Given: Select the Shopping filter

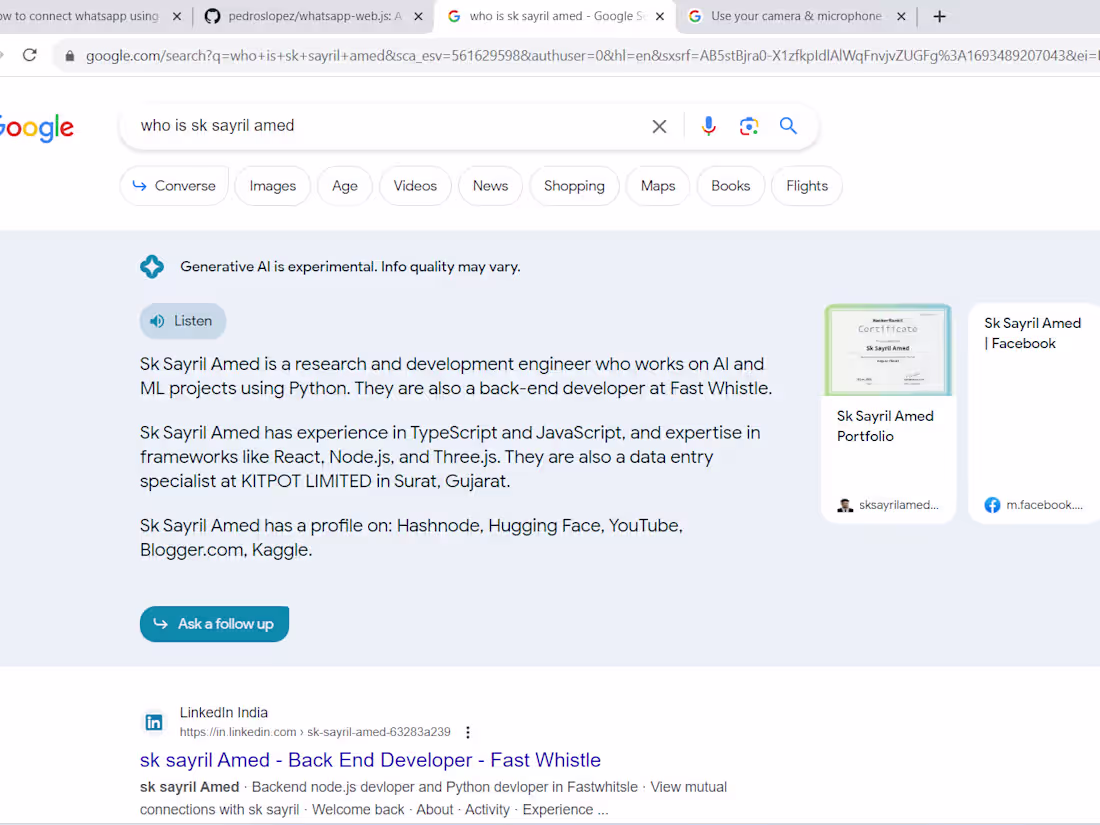Looking at the screenshot, I should [x=574, y=186].
